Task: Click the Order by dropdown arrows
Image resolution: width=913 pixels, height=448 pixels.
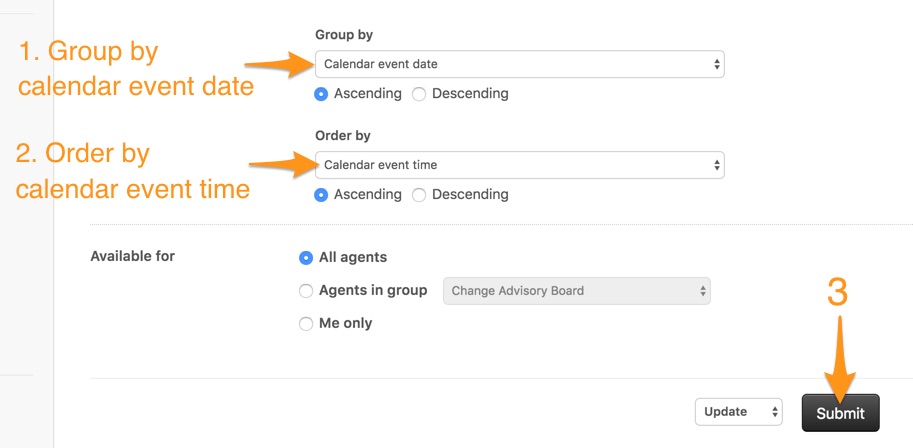Action: tap(717, 165)
